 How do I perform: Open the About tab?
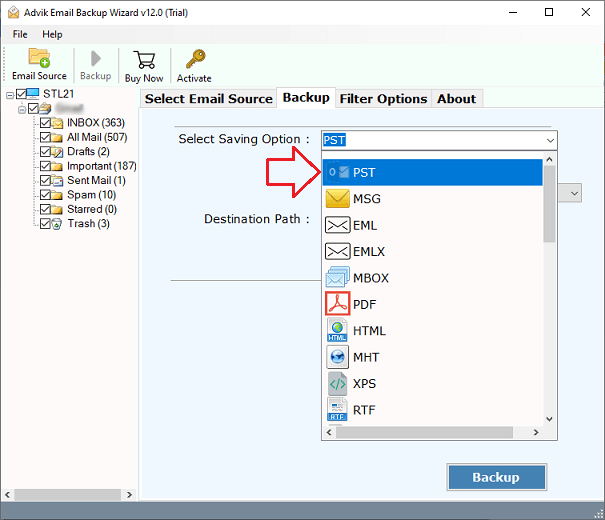click(456, 98)
